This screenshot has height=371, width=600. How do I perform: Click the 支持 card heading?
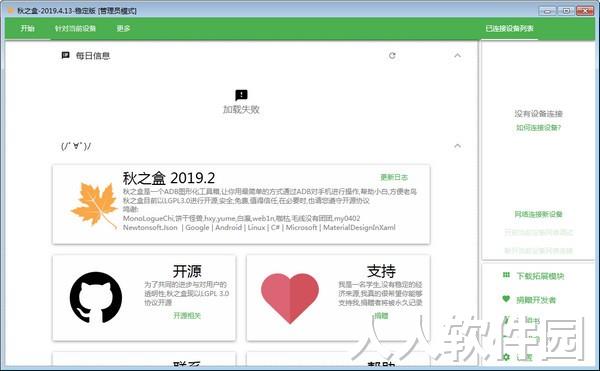(381, 271)
